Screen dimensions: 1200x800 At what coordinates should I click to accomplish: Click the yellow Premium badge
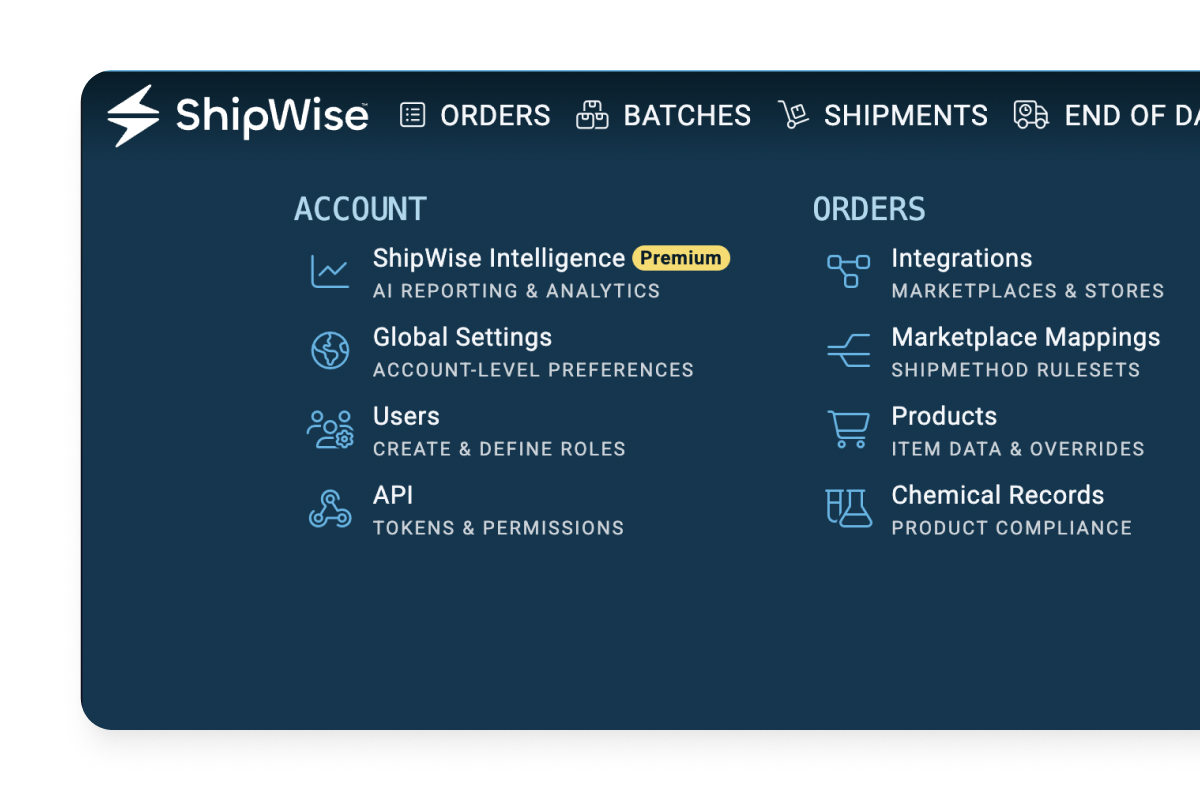681,258
